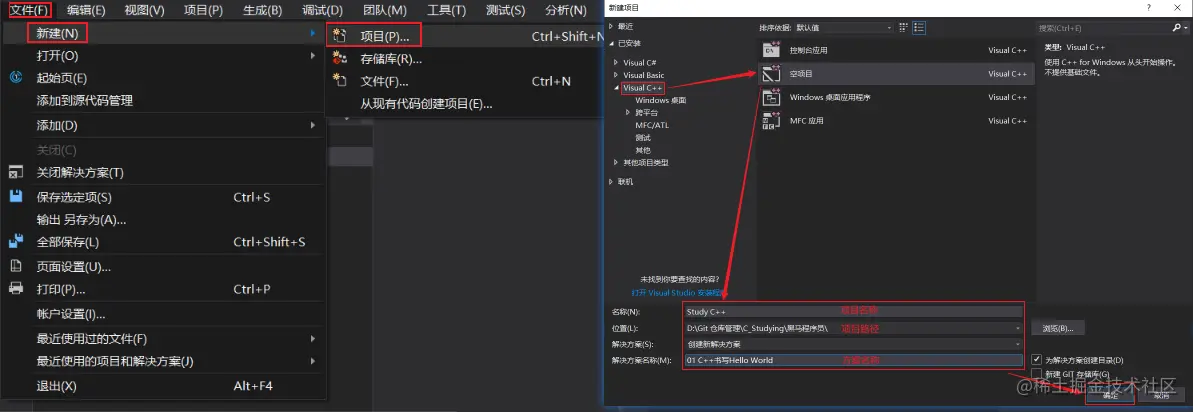1193x412 pixels.
Task: Choose 从现有代码创建项目(E)...
Action: point(426,104)
